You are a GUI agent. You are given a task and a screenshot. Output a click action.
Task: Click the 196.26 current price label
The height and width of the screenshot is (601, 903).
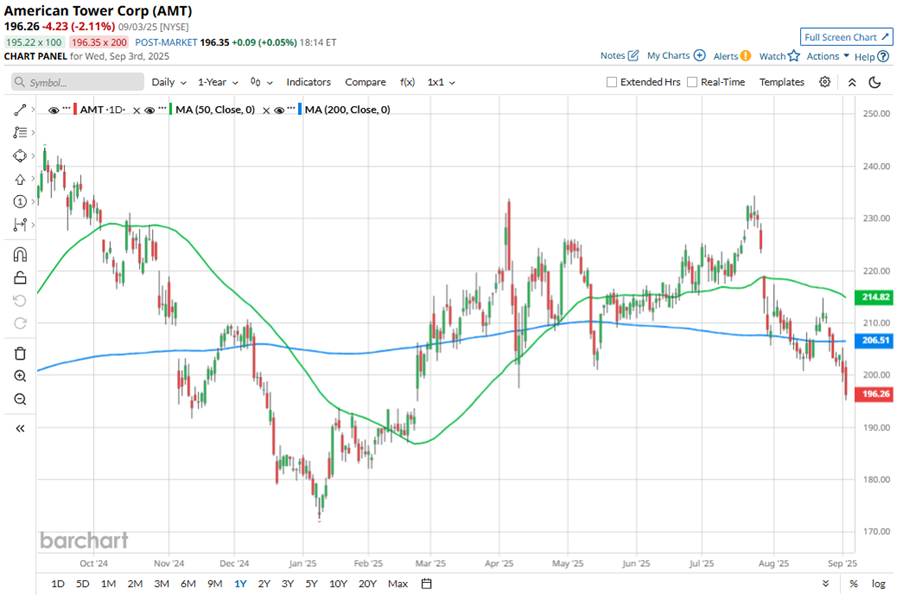874,394
